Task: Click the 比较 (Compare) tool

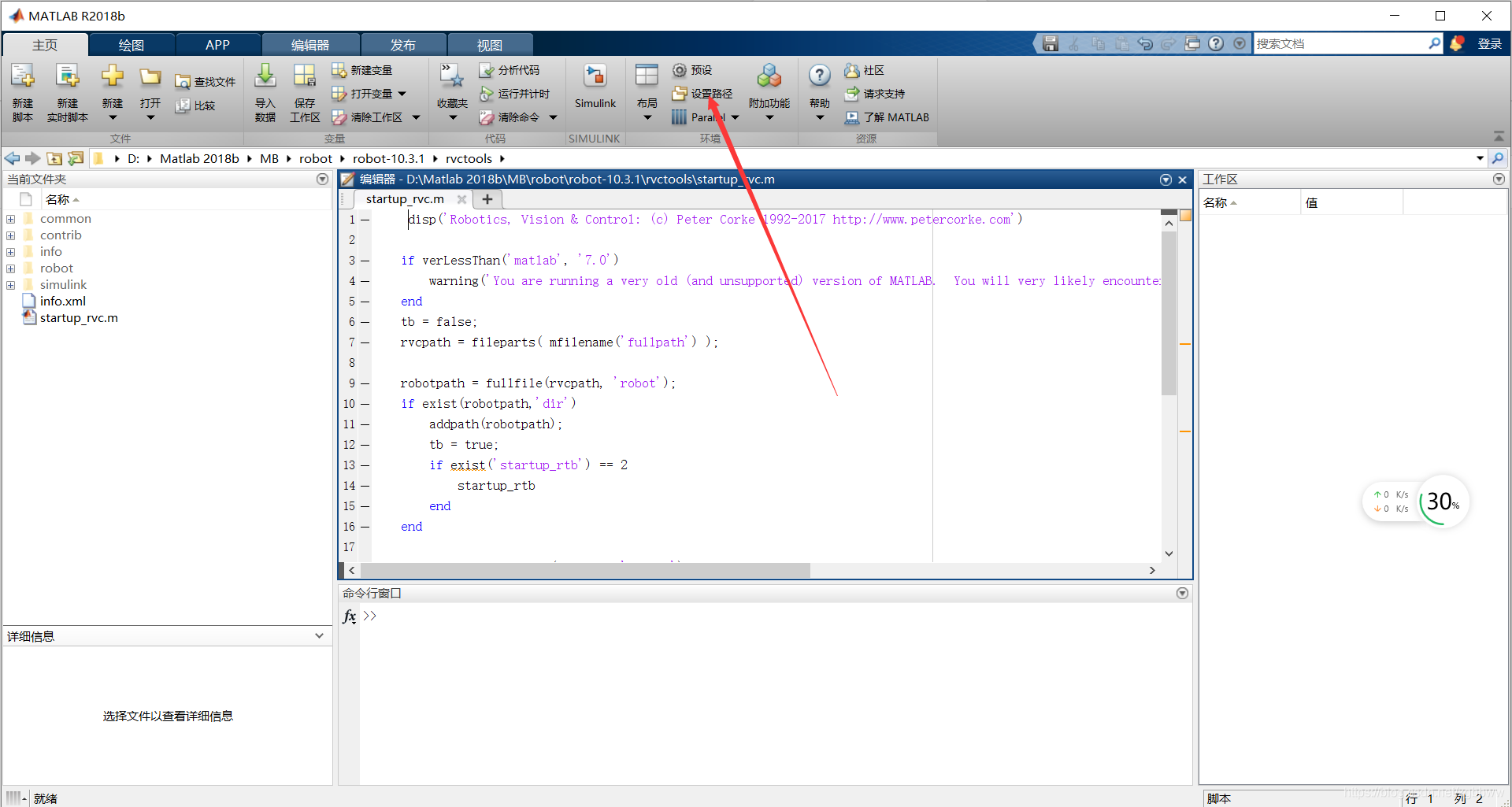Action: [x=196, y=106]
